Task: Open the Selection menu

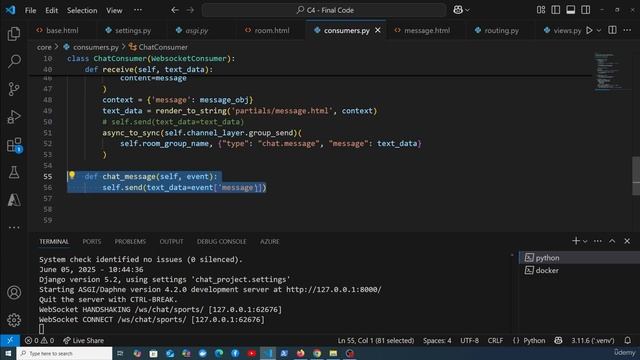Action: (x=82, y=10)
